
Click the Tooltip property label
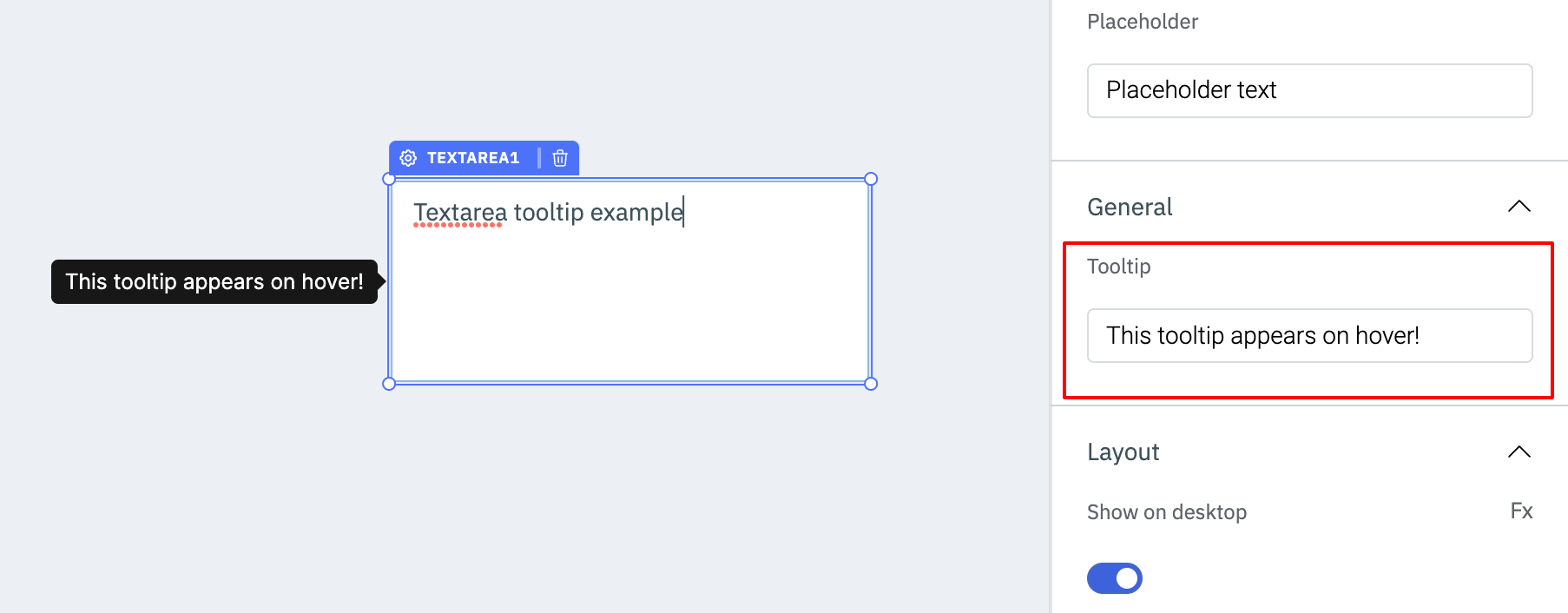[1118, 267]
